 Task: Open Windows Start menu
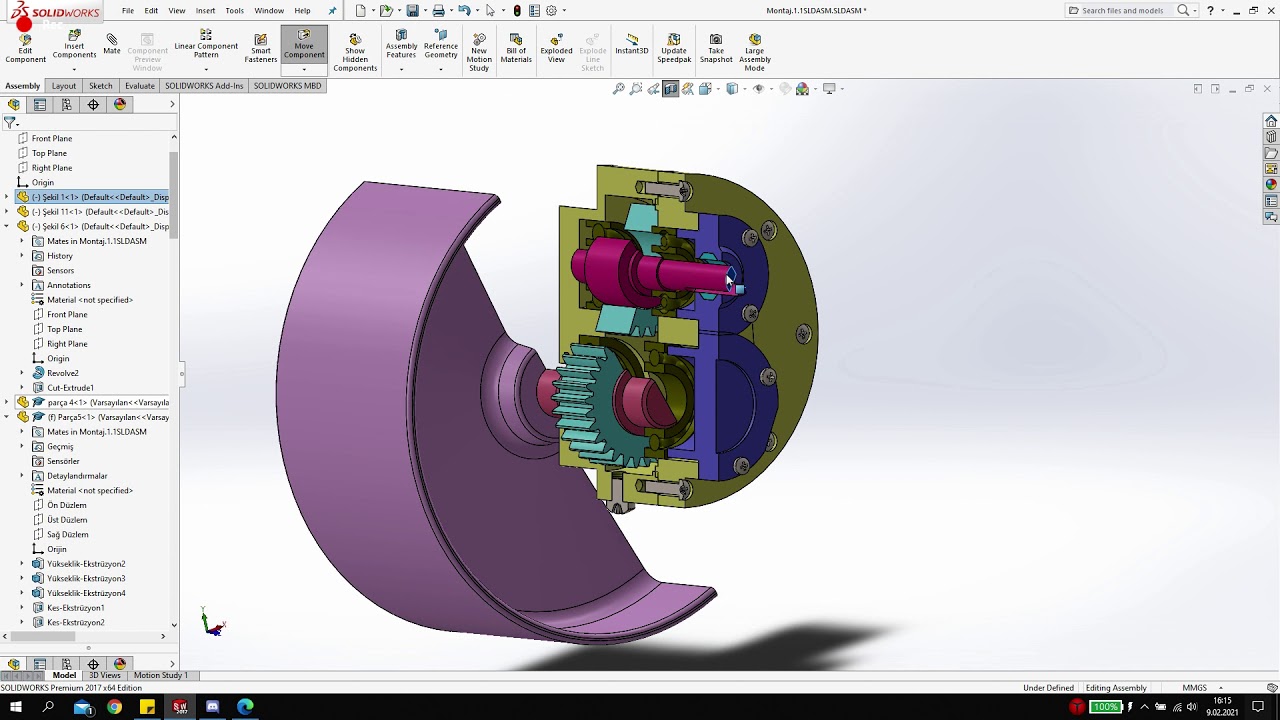tap(17, 707)
